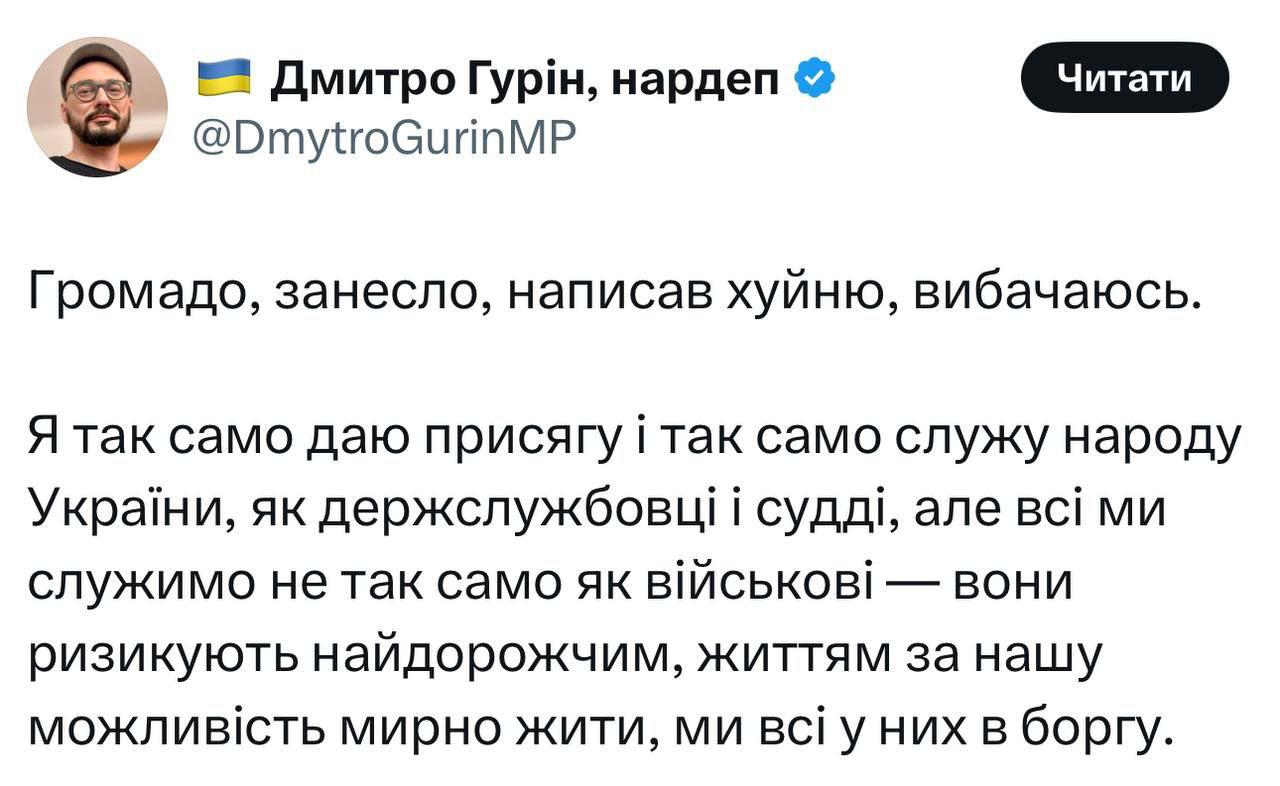1280x786 pixels.
Task: Click the @DmytroGurinMP handle
Action: pyautogui.click(x=382, y=137)
